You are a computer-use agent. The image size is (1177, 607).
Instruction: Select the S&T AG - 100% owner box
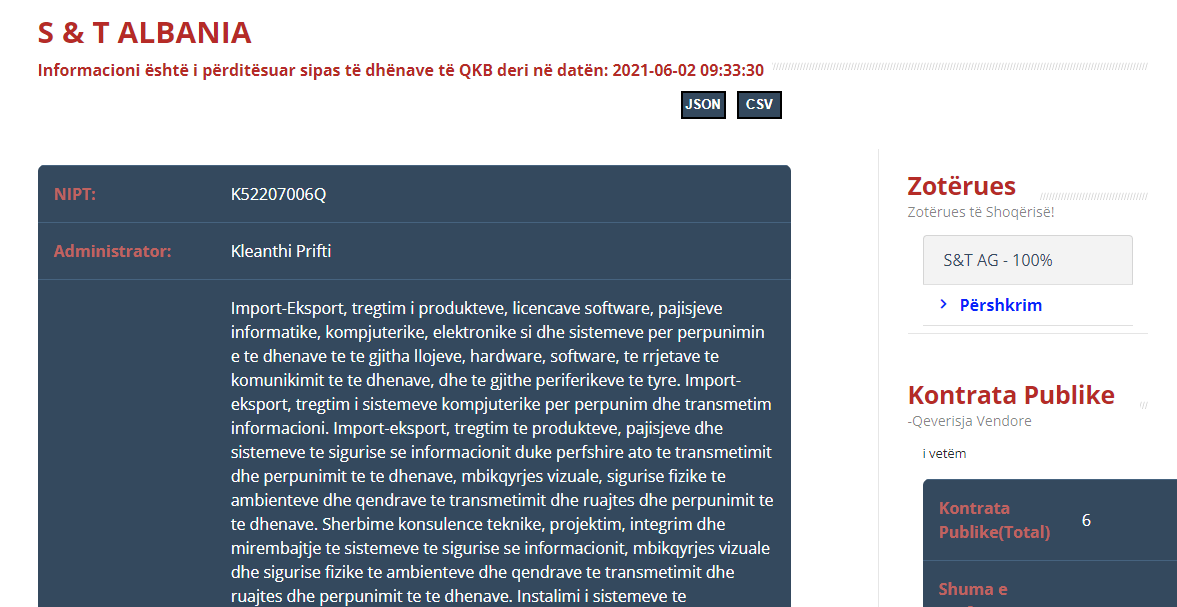point(1028,260)
